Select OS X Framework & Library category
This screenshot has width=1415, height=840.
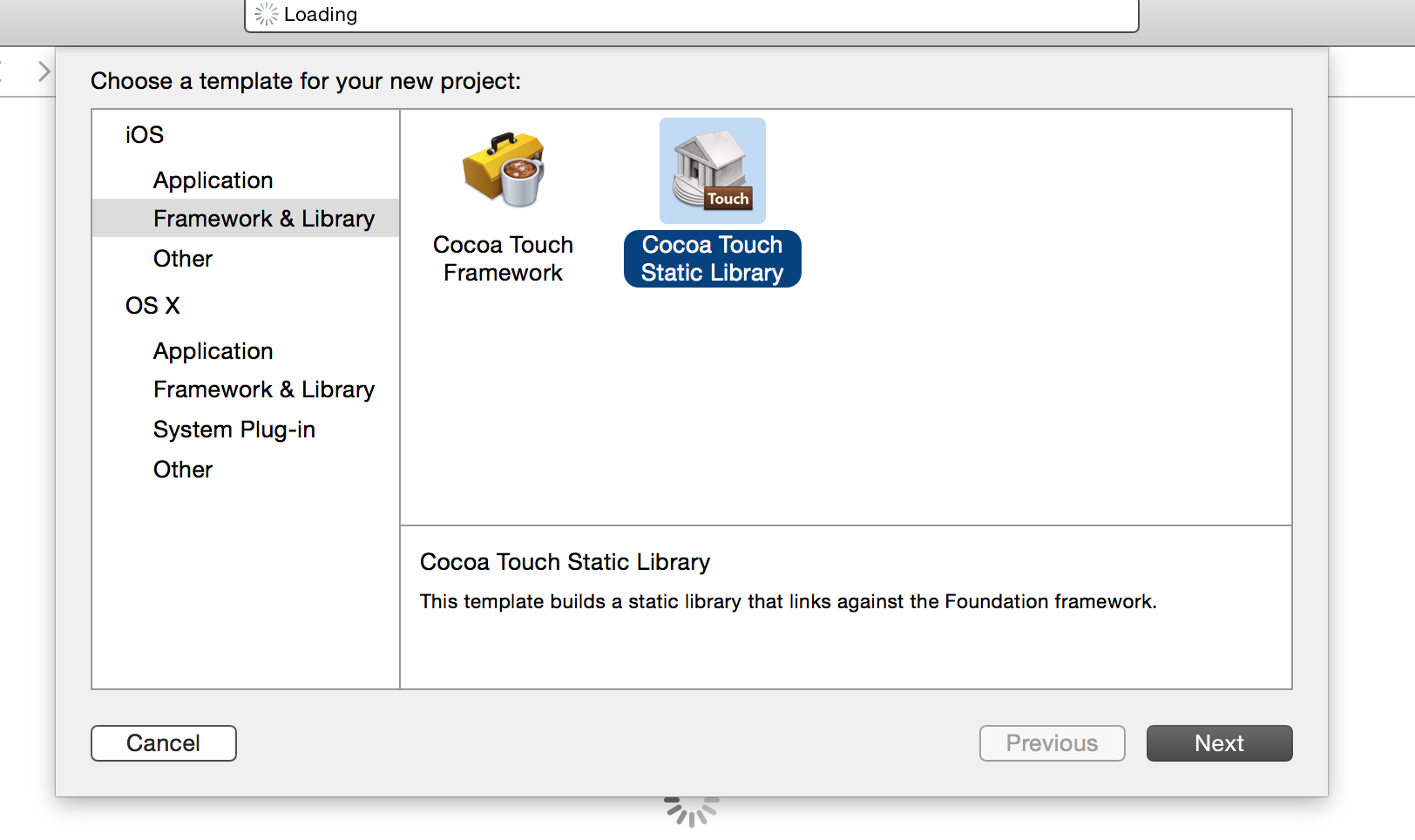[x=263, y=390]
